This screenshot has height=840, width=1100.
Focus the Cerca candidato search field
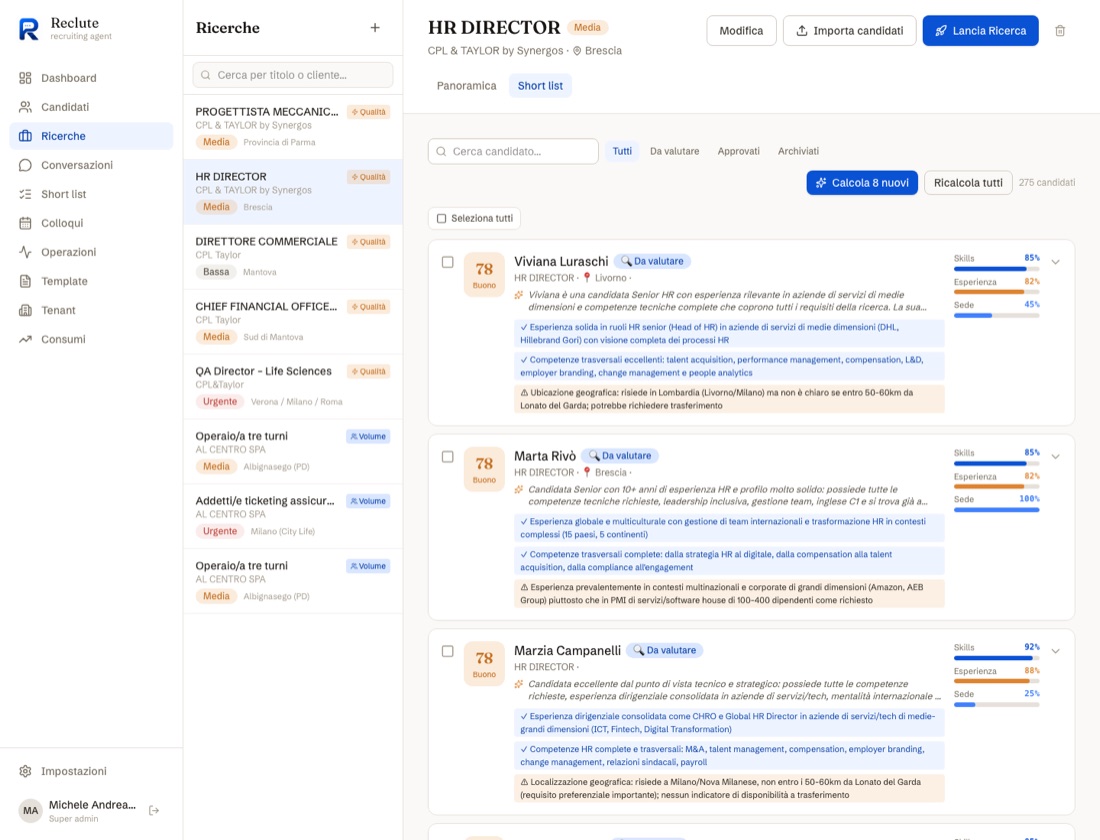[x=513, y=151]
